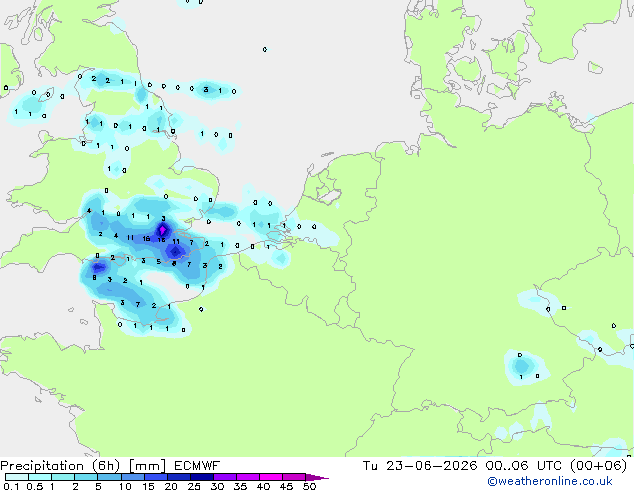634x490 pixels.
Task: Click the legend value "40"
Action: (263, 486)
